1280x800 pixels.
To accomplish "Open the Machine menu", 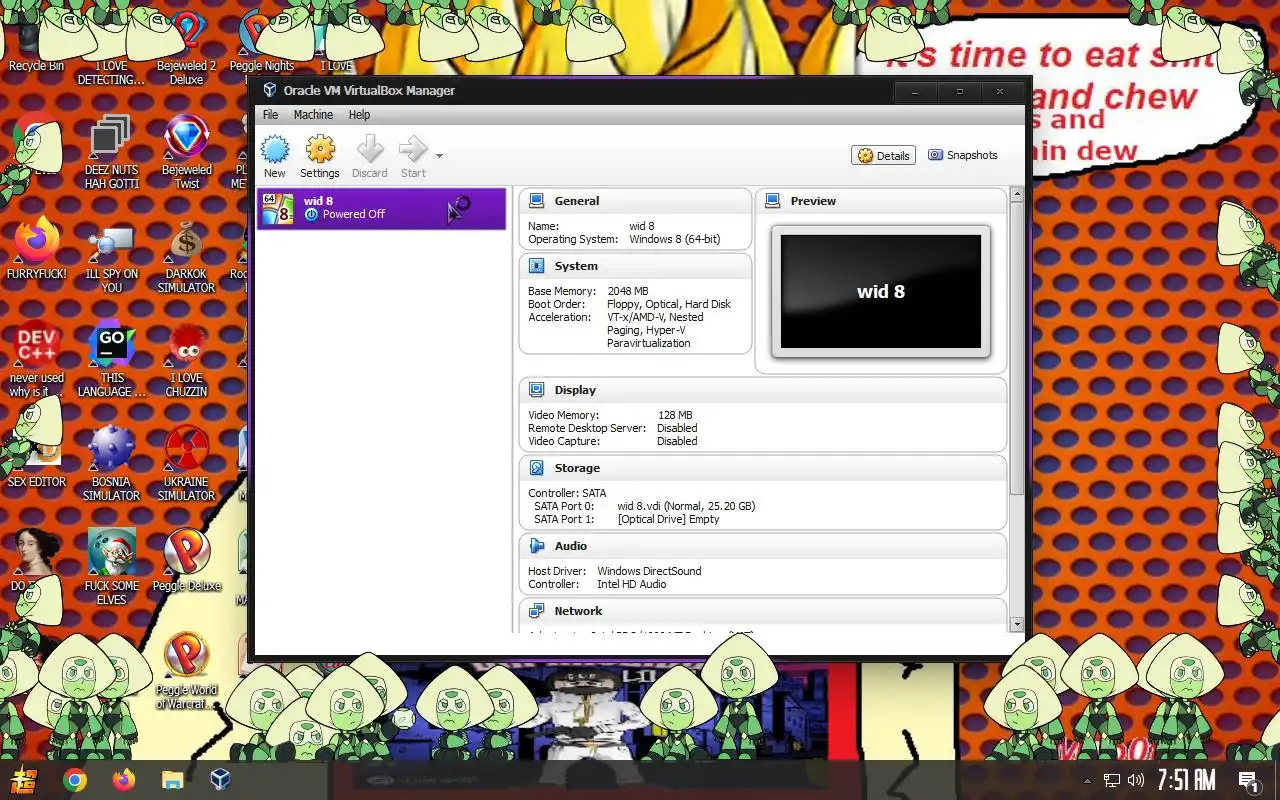I will [313, 115].
